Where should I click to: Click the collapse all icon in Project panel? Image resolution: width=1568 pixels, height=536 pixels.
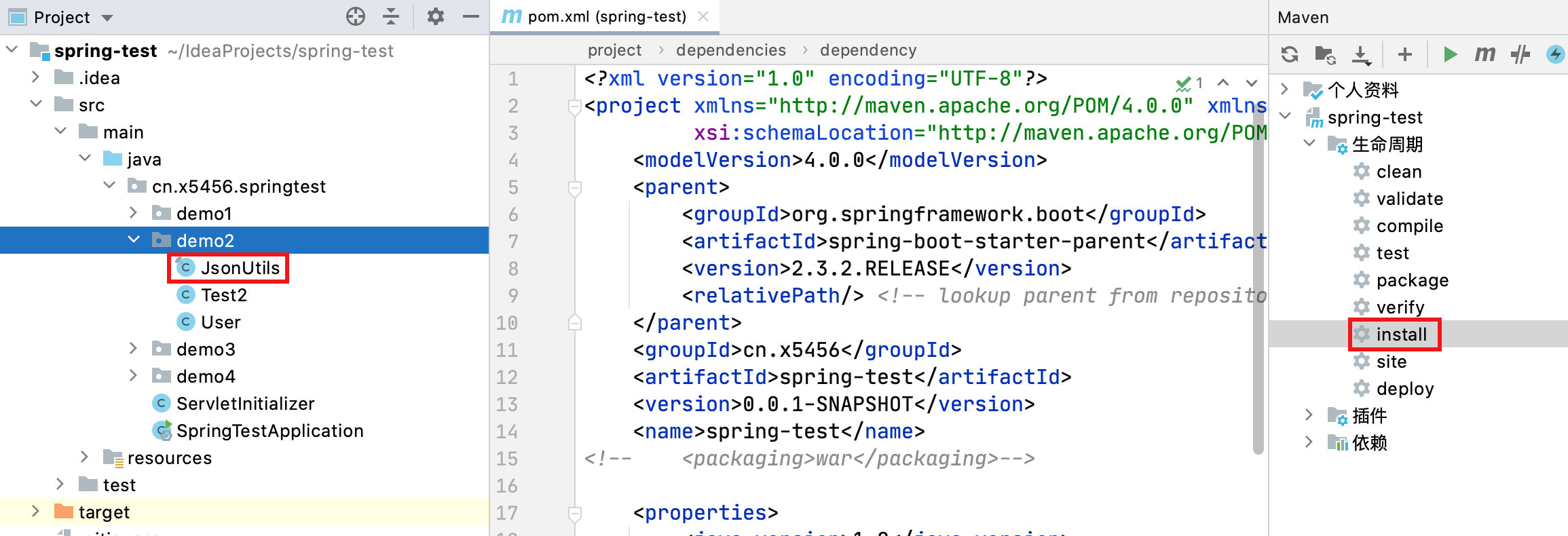(391, 16)
